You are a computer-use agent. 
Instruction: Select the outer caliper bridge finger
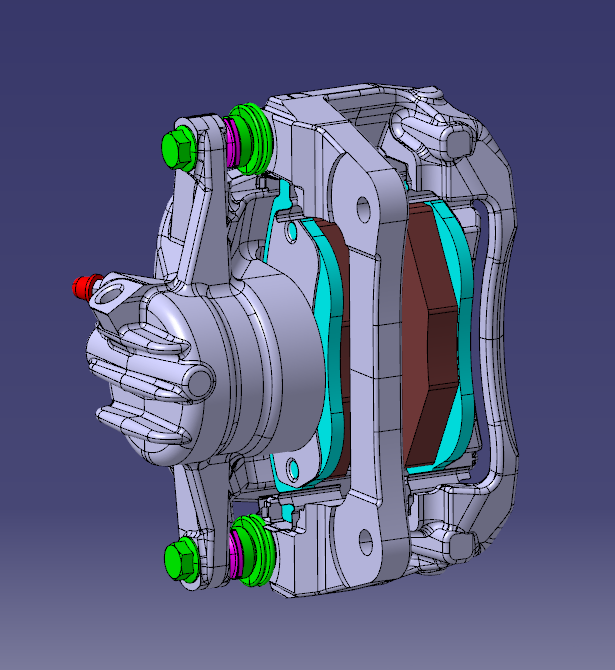point(496,338)
